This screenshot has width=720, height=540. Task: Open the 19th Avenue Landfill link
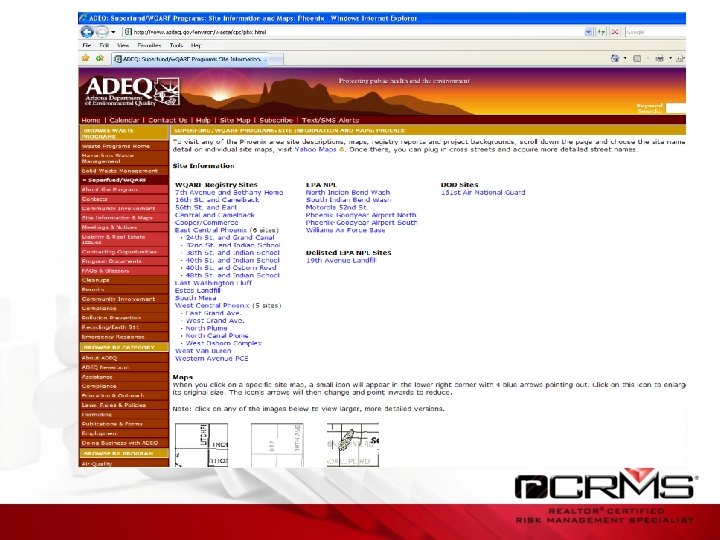click(341, 260)
